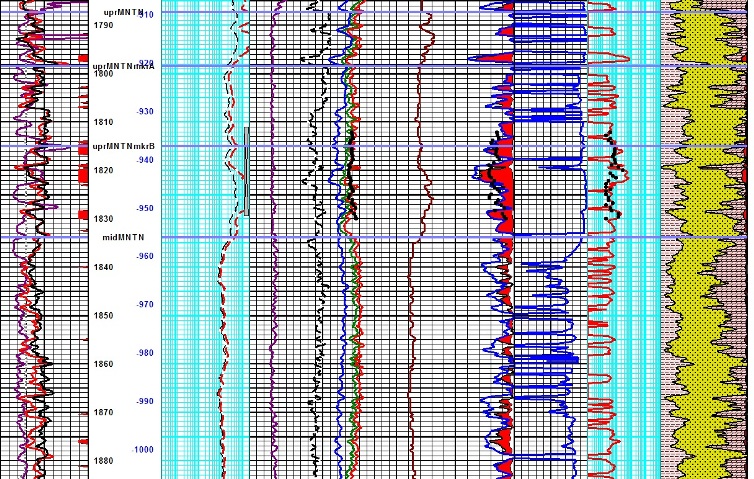The width and height of the screenshot is (754, 479).
Task: Click the 1880 measured depth label
Action: pyautogui.click(x=103, y=461)
